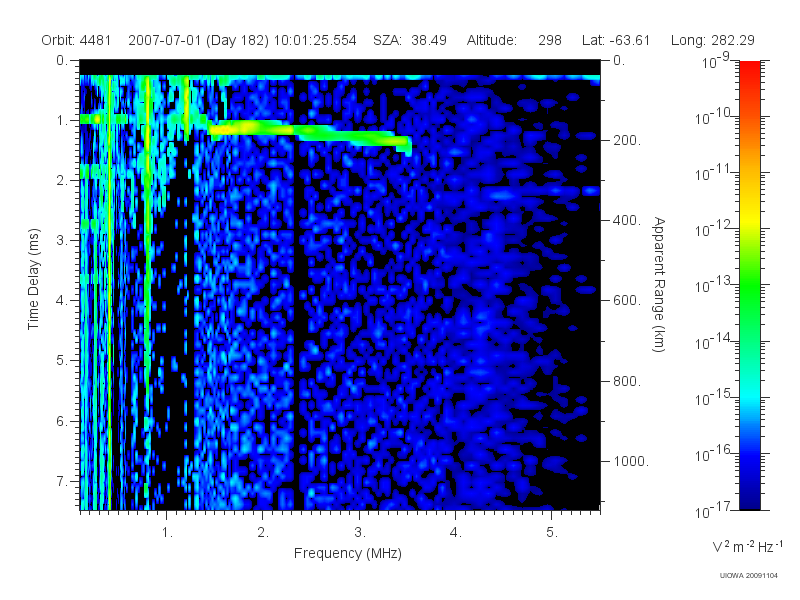800x600 pixels.
Task: Click the cyan band along the spectrogram top
Action: coord(340,78)
